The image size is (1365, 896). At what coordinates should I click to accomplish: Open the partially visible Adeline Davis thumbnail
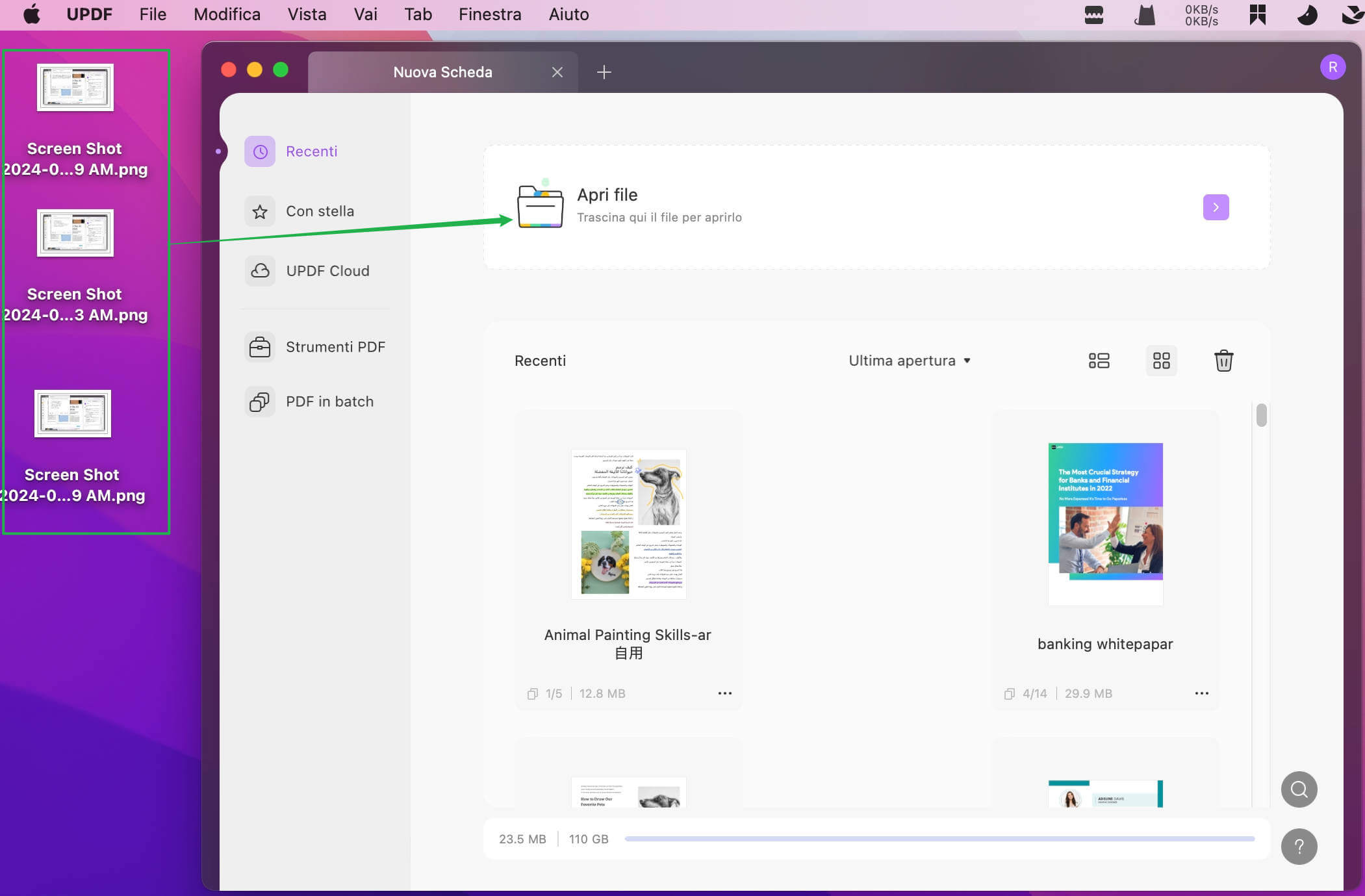[1105, 793]
